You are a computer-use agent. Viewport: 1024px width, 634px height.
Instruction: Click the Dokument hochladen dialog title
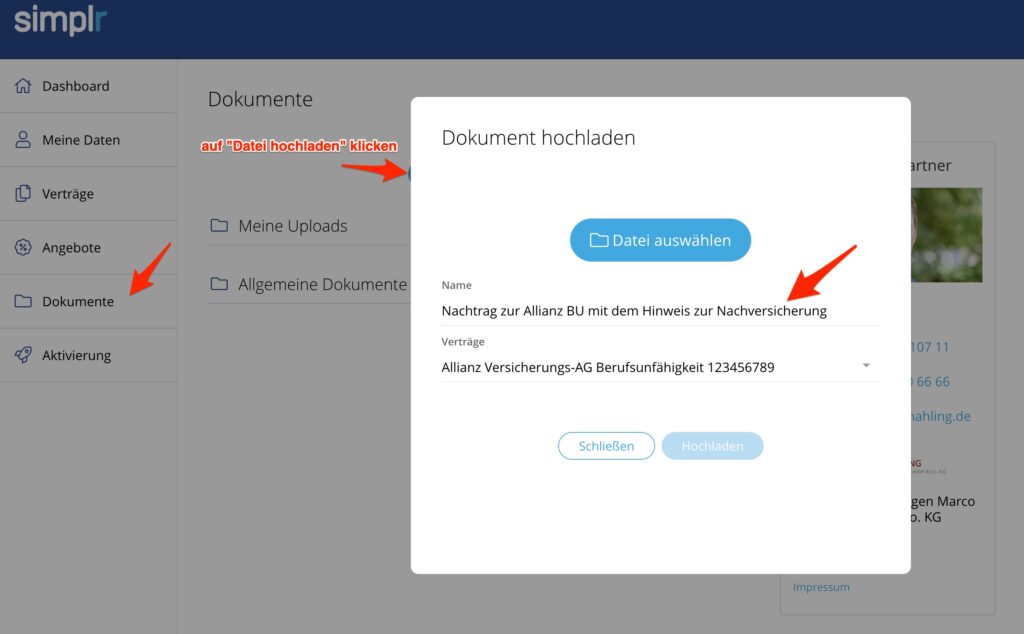coord(538,138)
